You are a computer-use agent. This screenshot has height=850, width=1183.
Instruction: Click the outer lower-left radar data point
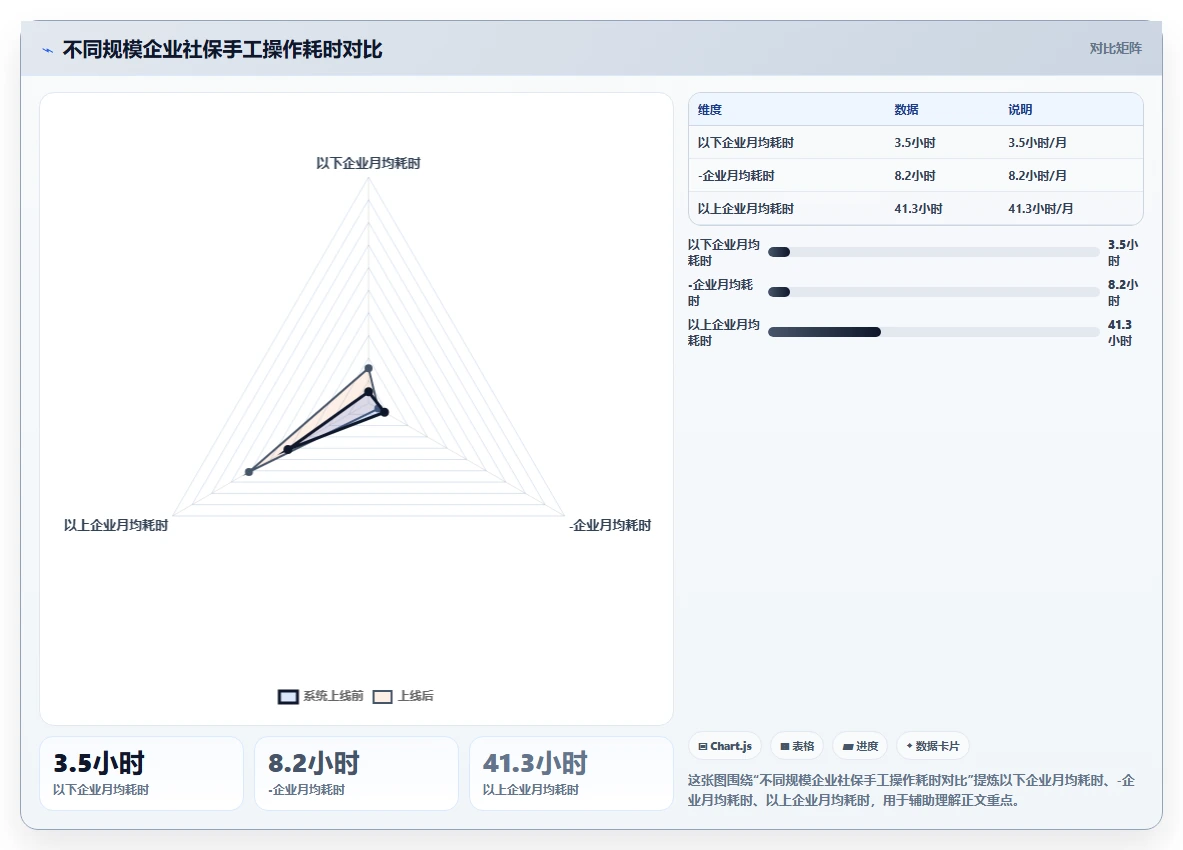tap(249, 472)
